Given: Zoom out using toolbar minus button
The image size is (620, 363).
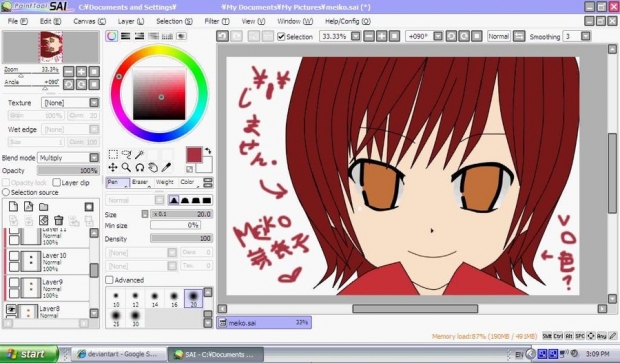Looking at the screenshot, I should (369, 36).
